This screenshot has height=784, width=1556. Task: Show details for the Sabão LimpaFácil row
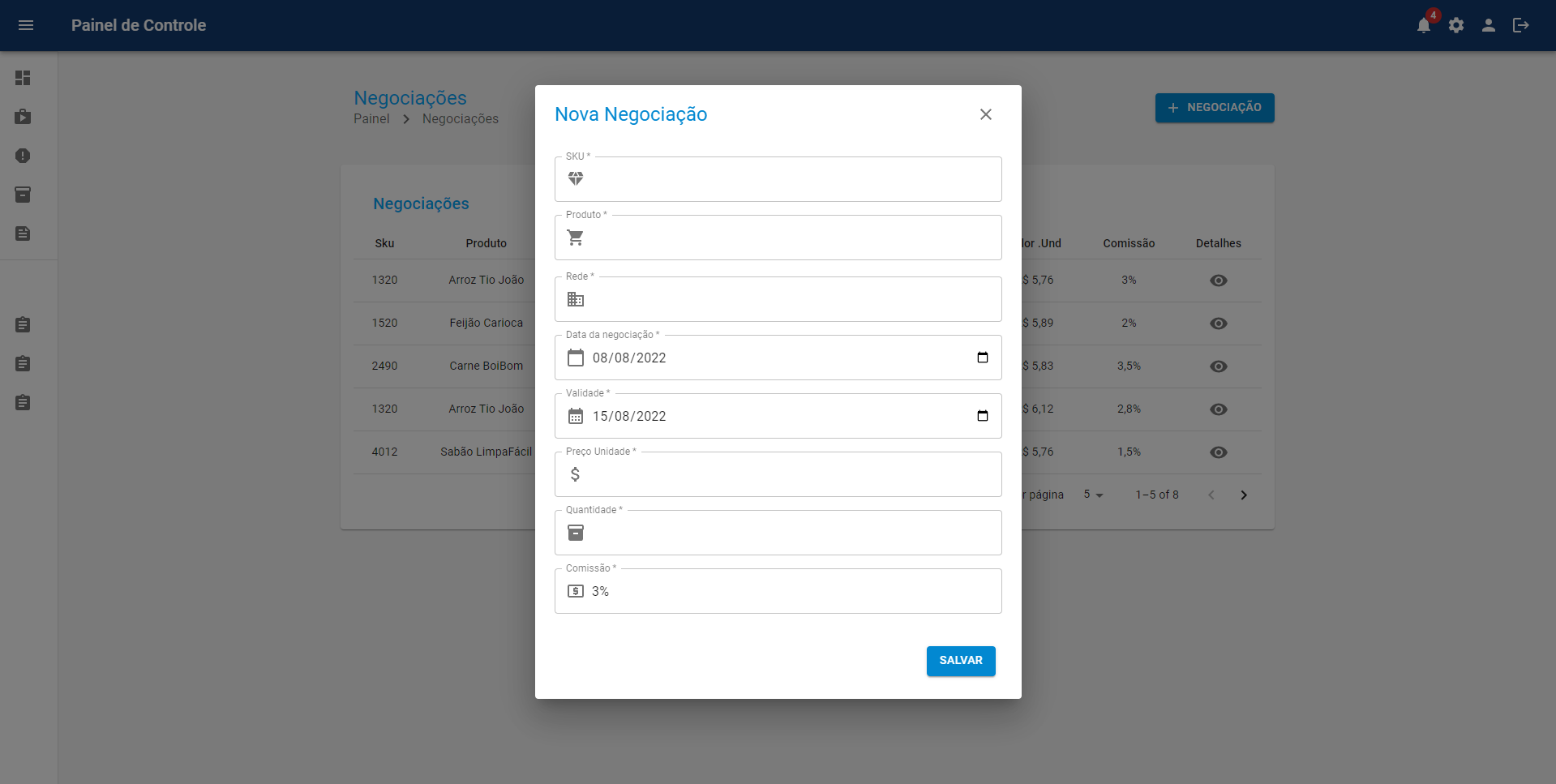1218,452
